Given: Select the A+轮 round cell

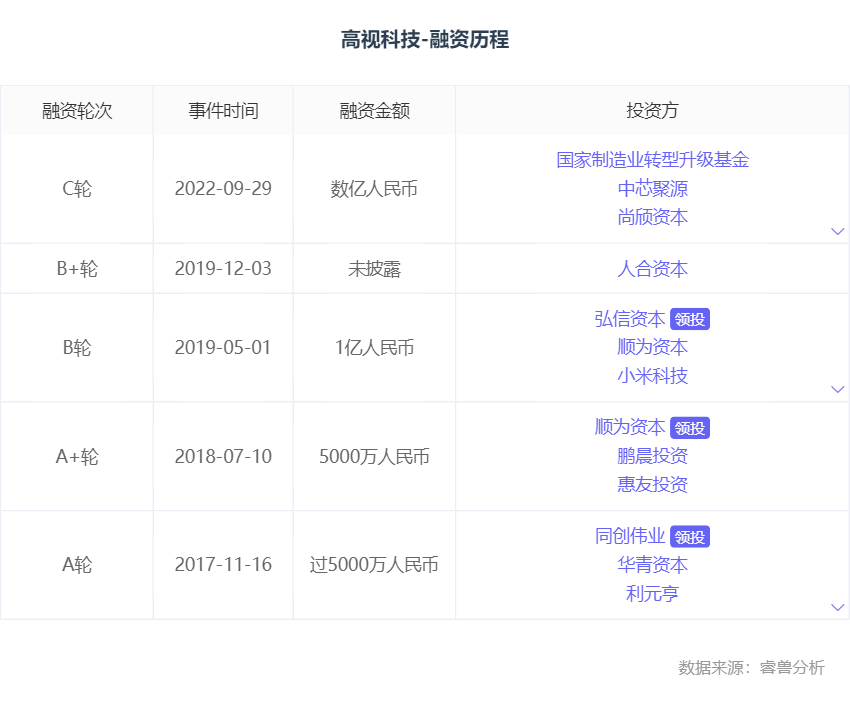Looking at the screenshot, I should click(x=77, y=456).
